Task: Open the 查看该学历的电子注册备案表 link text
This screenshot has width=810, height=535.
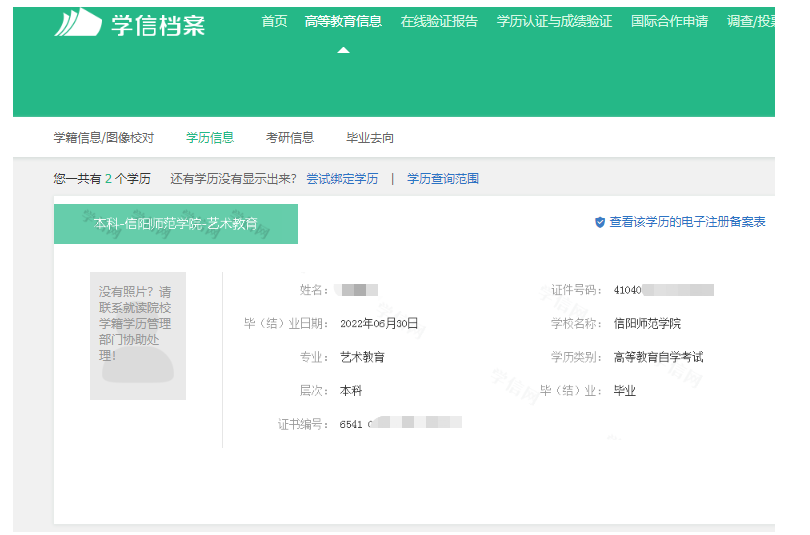Action: pos(687,222)
